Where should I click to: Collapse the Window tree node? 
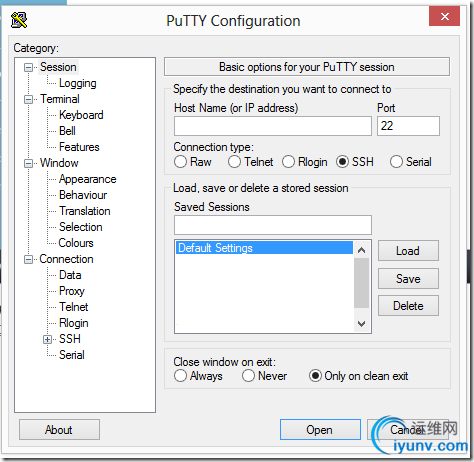(28, 163)
